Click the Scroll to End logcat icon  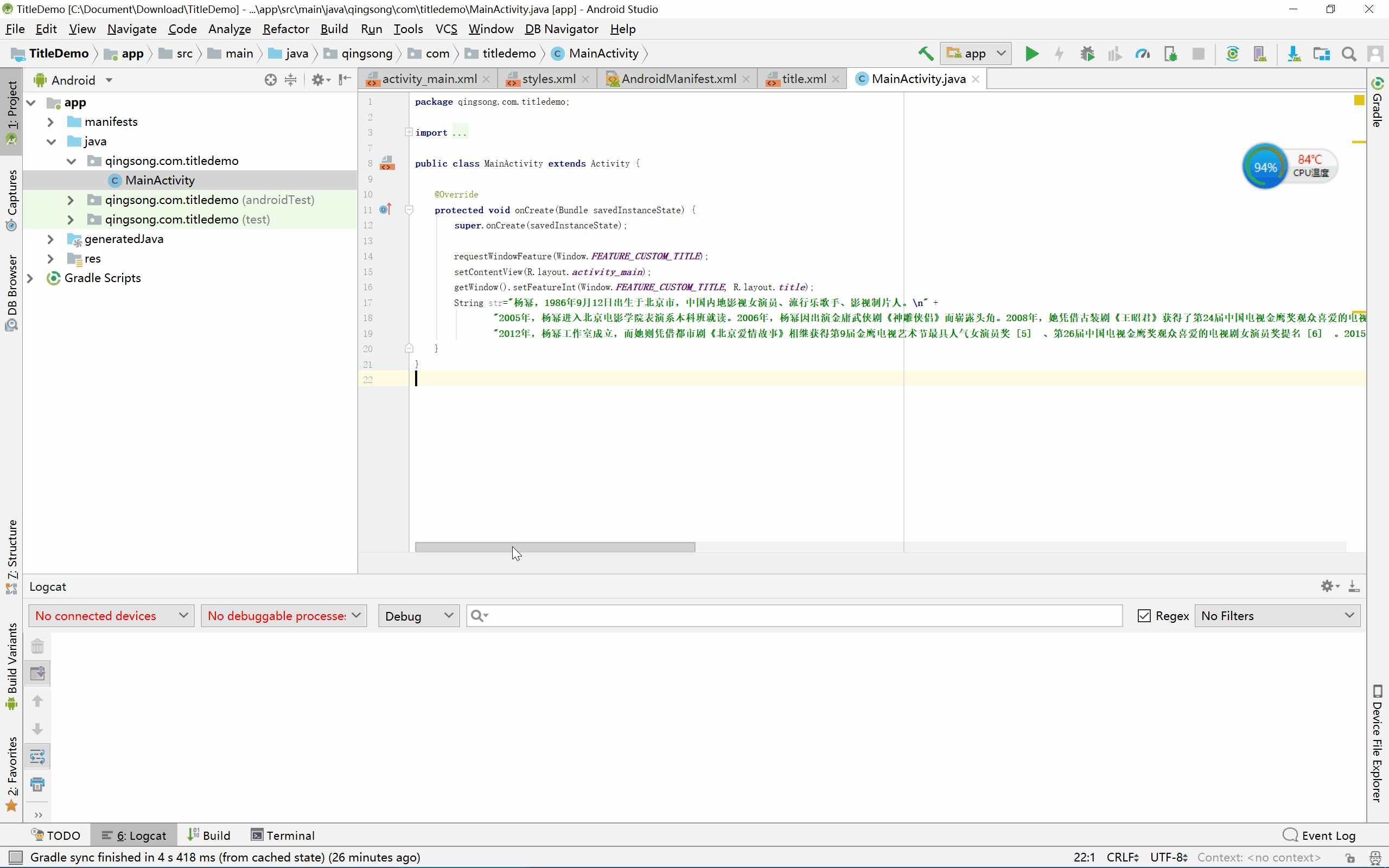[x=37, y=673]
